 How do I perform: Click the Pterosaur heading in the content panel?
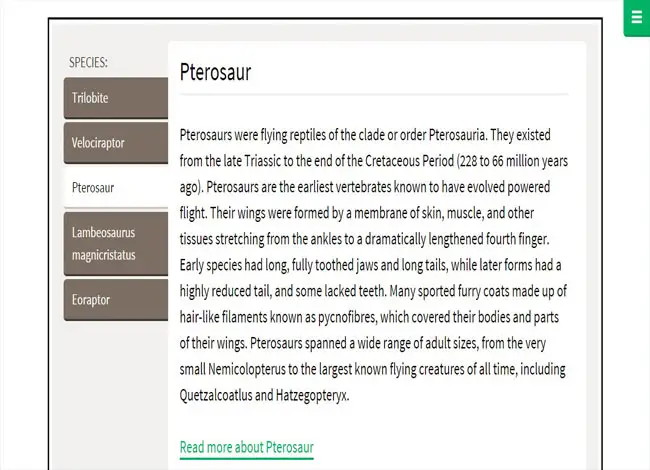(216, 72)
